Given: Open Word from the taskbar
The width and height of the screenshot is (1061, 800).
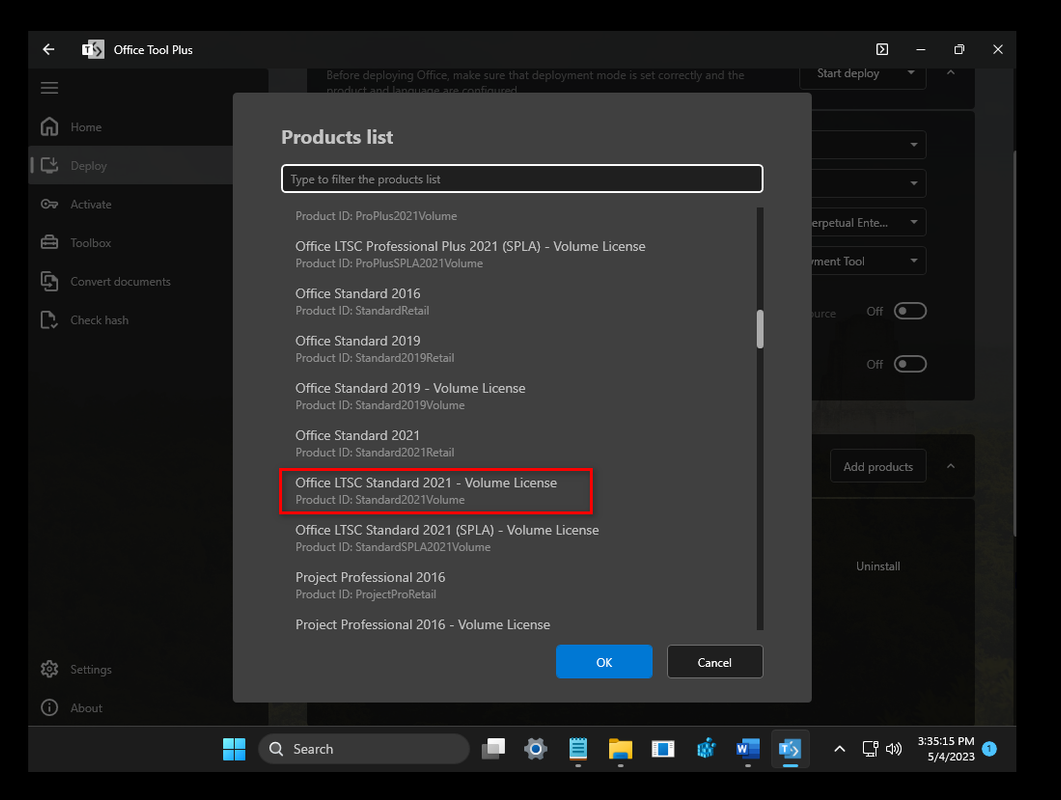Looking at the screenshot, I should click(x=748, y=749).
